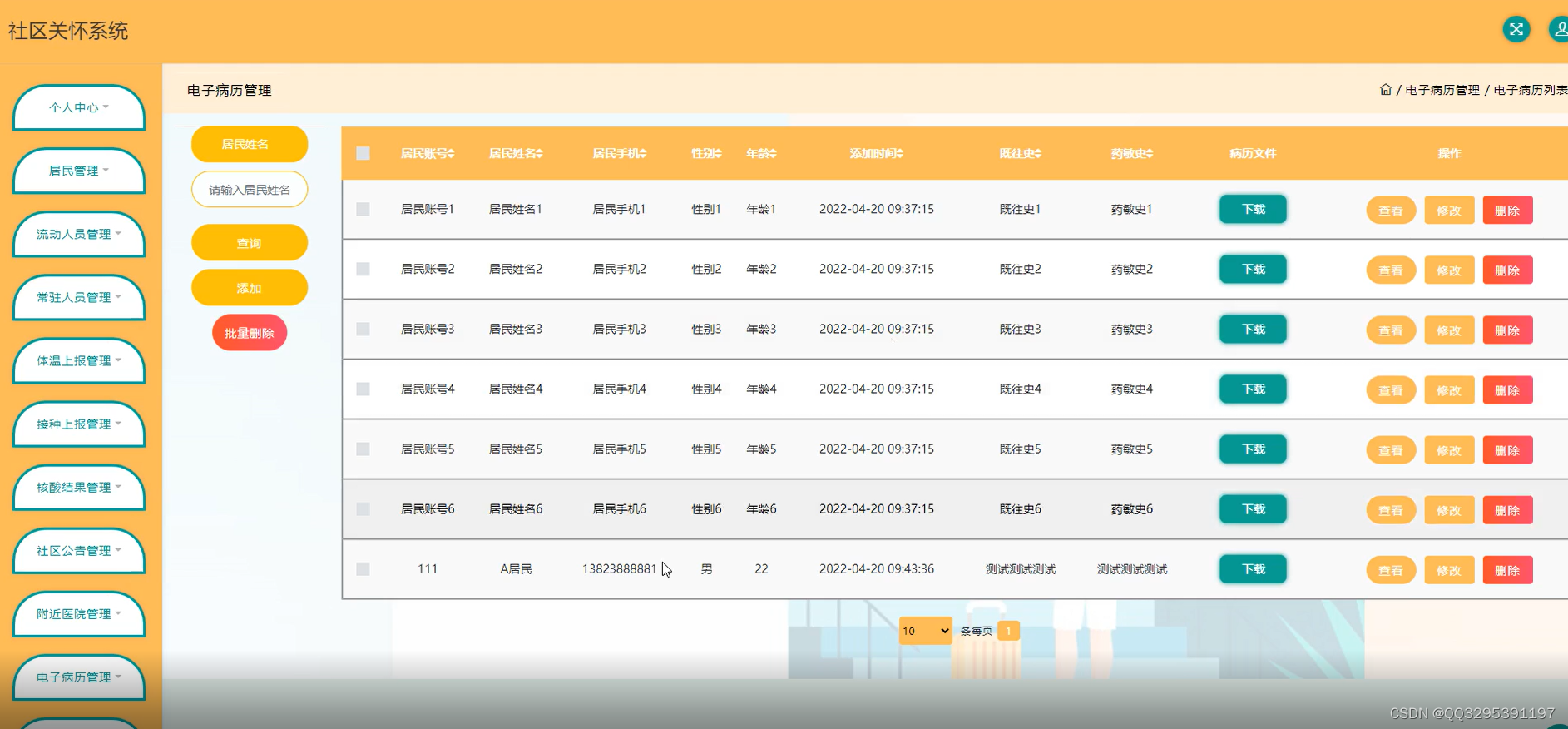
Task: Focus the 请输入居民姓名 input field
Action: click(250, 190)
